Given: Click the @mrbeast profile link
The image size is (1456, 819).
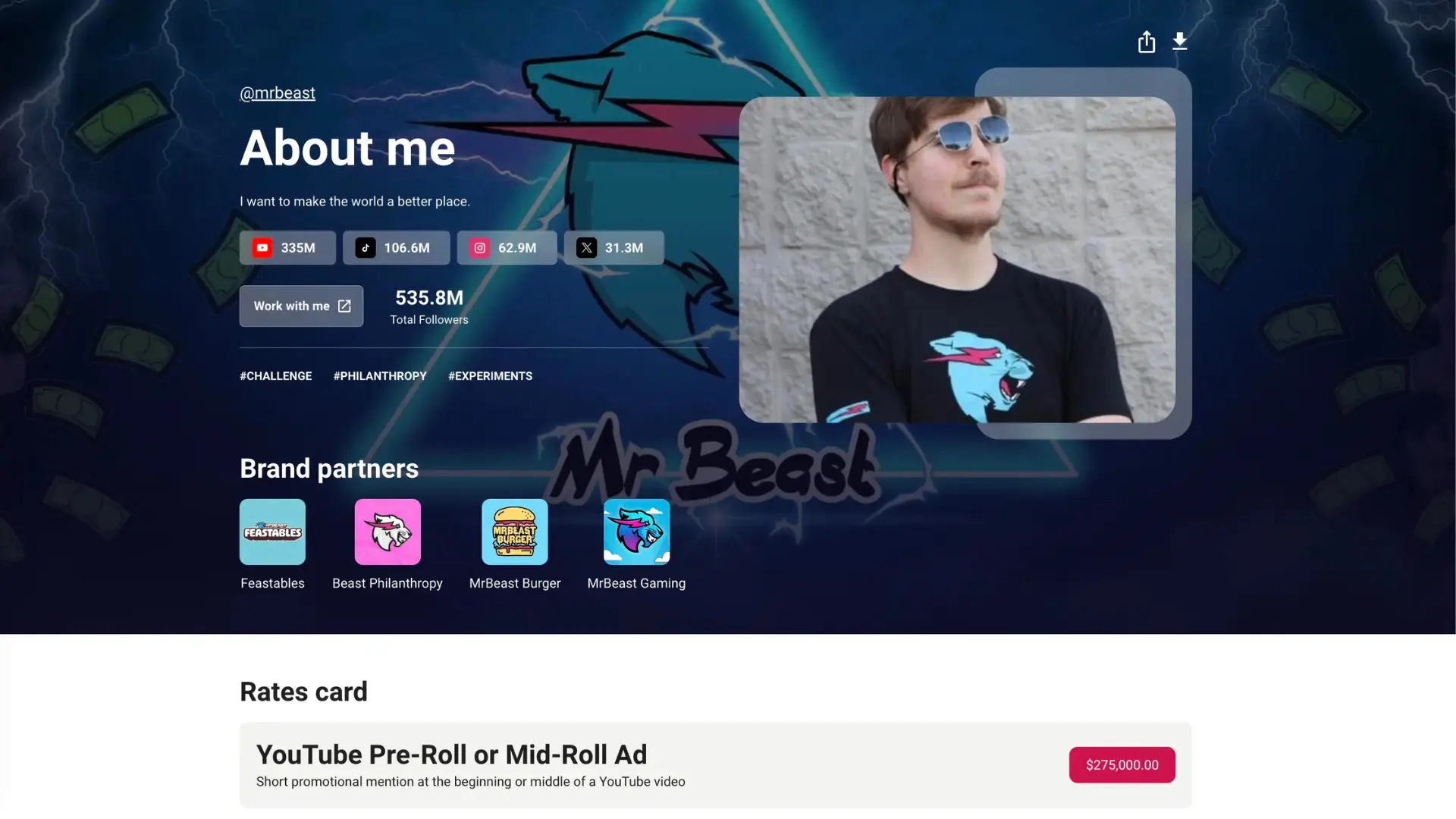Looking at the screenshot, I should pos(277,93).
